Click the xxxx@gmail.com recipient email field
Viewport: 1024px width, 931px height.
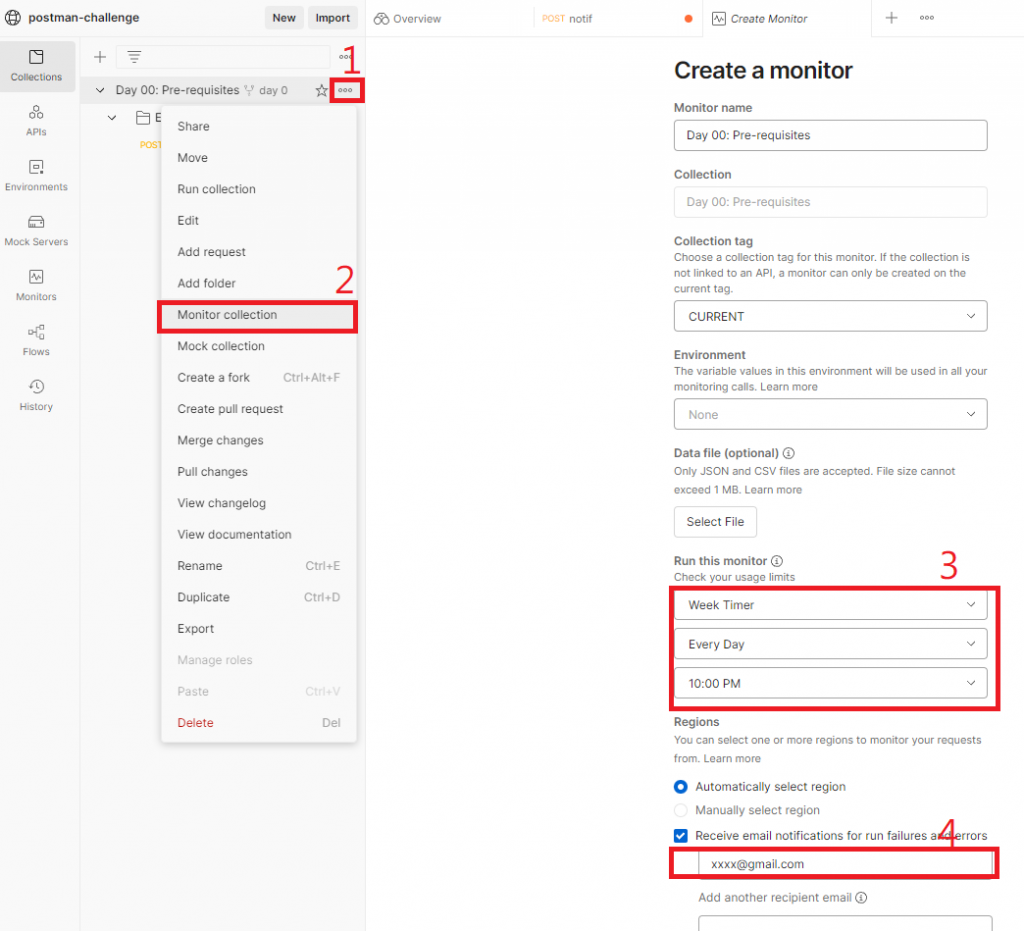click(x=845, y=864)
